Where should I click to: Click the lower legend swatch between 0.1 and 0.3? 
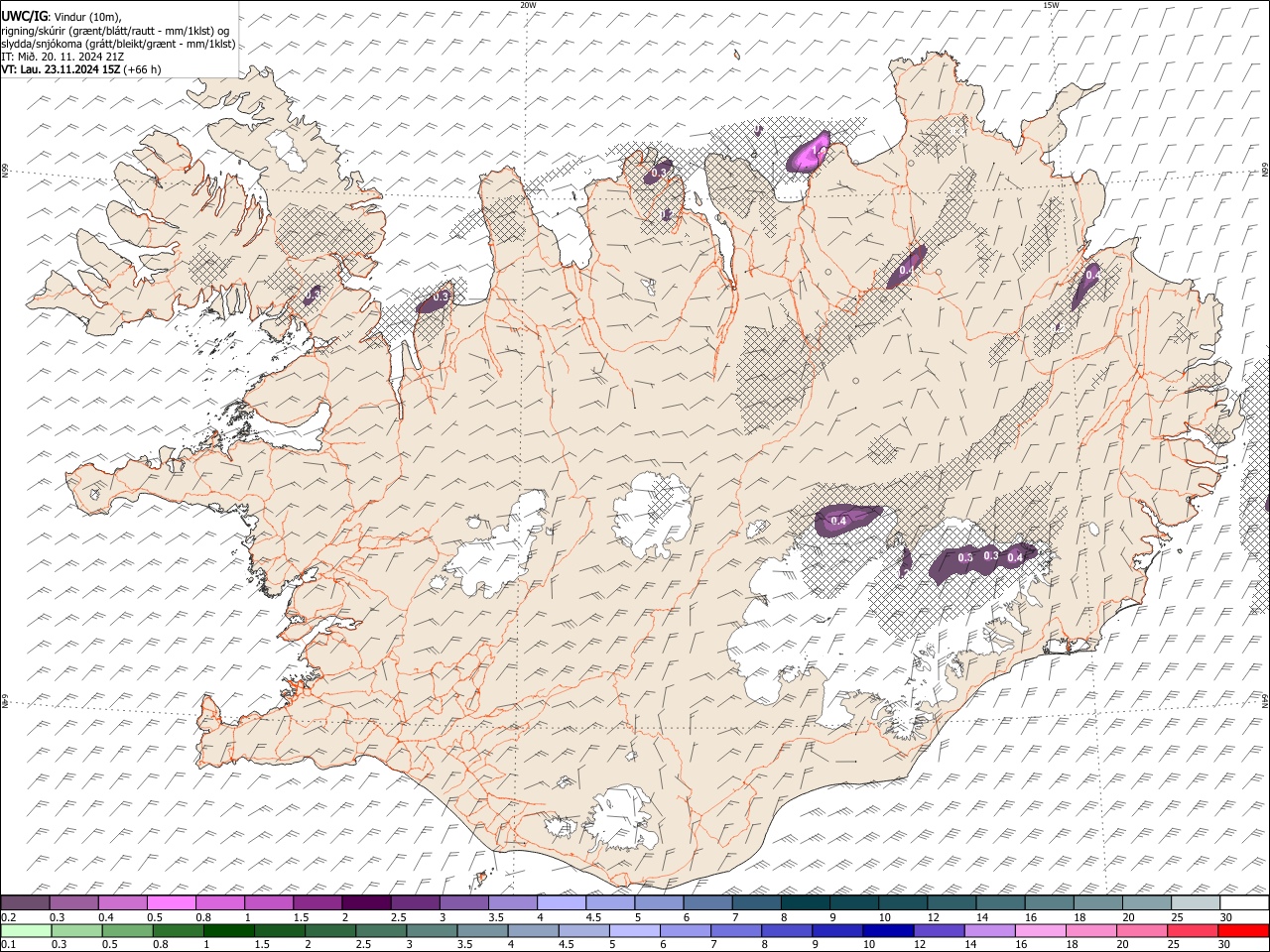coord(27,930)
